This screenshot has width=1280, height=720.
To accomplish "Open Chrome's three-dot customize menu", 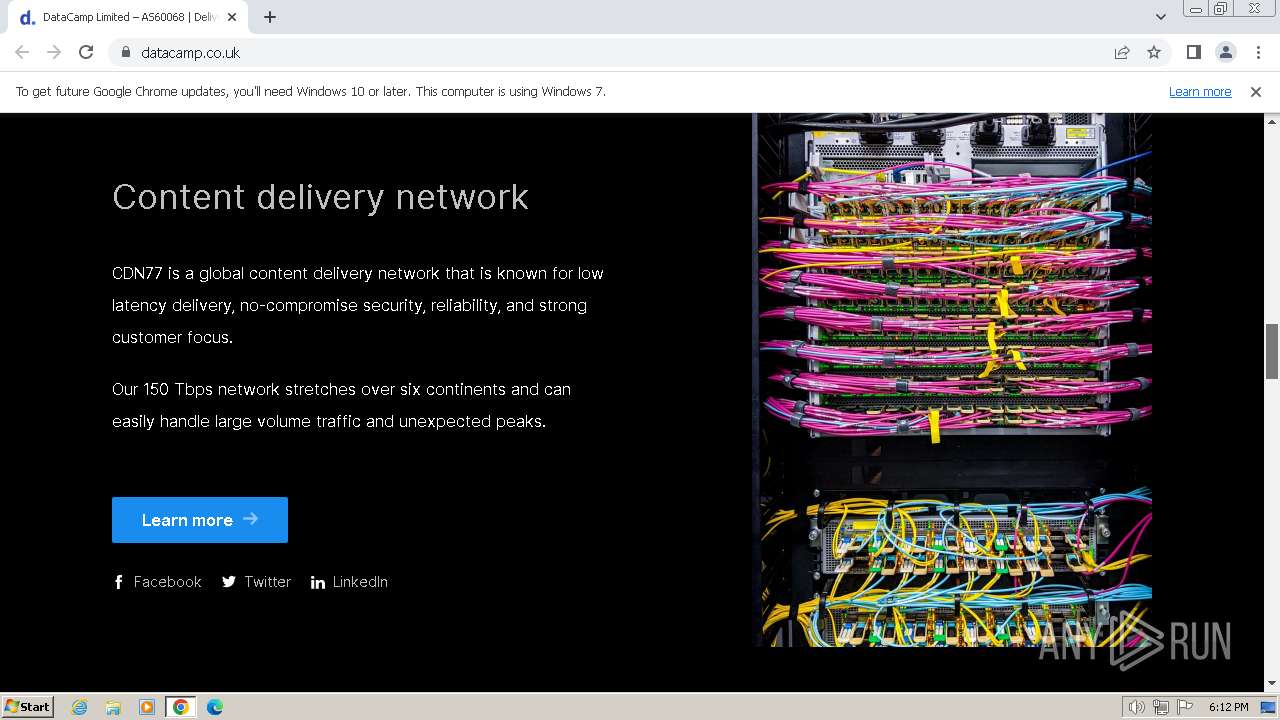I will (1257, 52).
